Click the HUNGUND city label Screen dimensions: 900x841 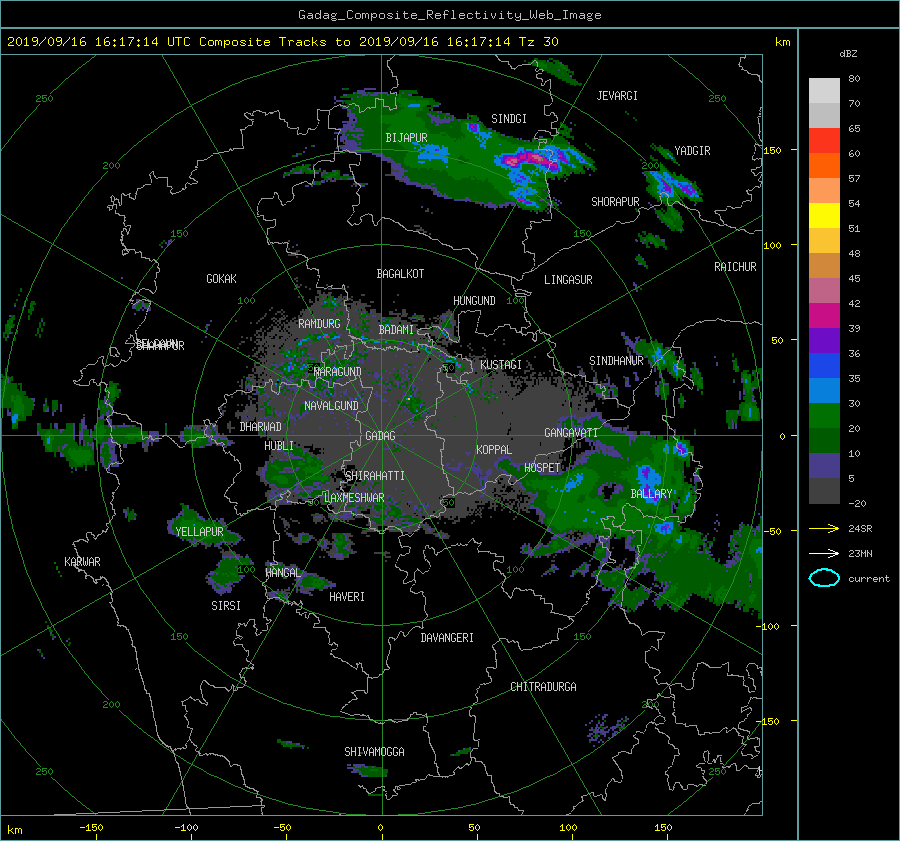[x=474, y=301]
